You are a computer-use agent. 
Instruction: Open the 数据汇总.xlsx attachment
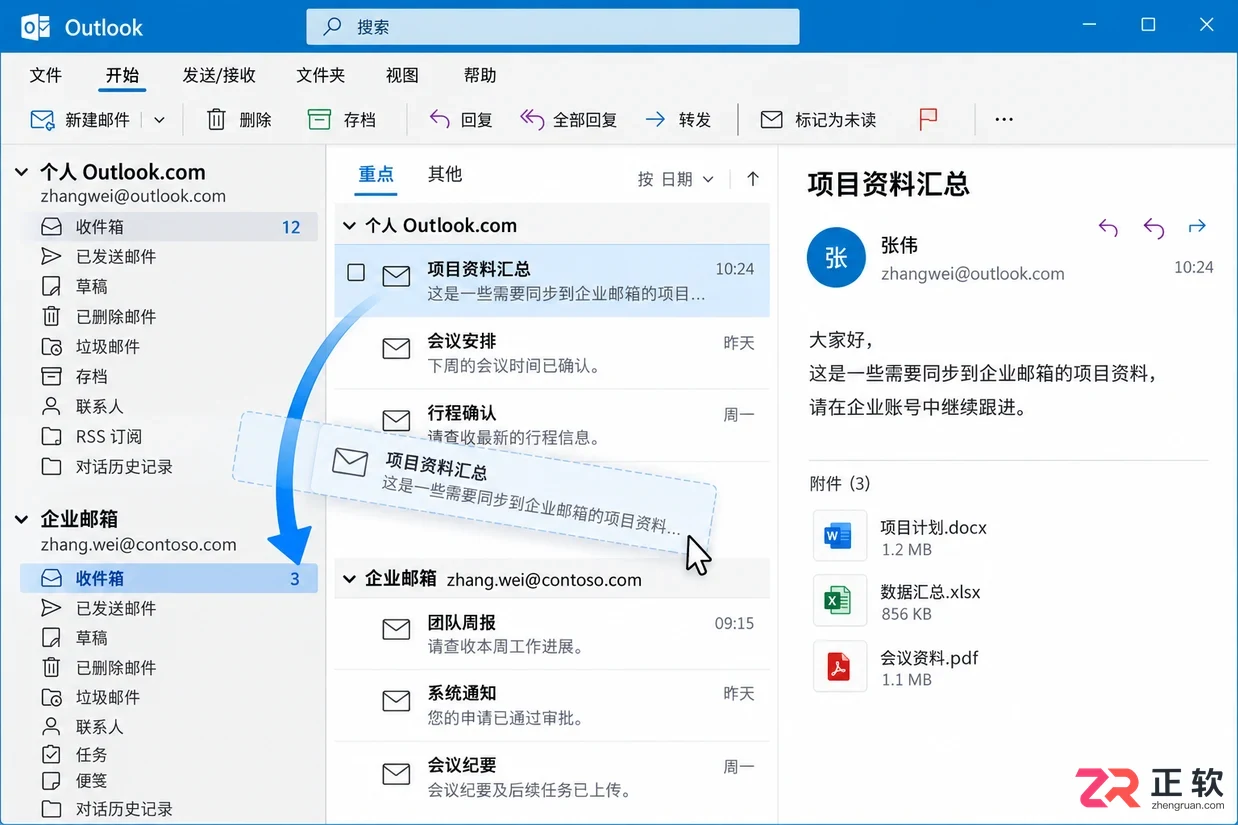pos(898,602)
